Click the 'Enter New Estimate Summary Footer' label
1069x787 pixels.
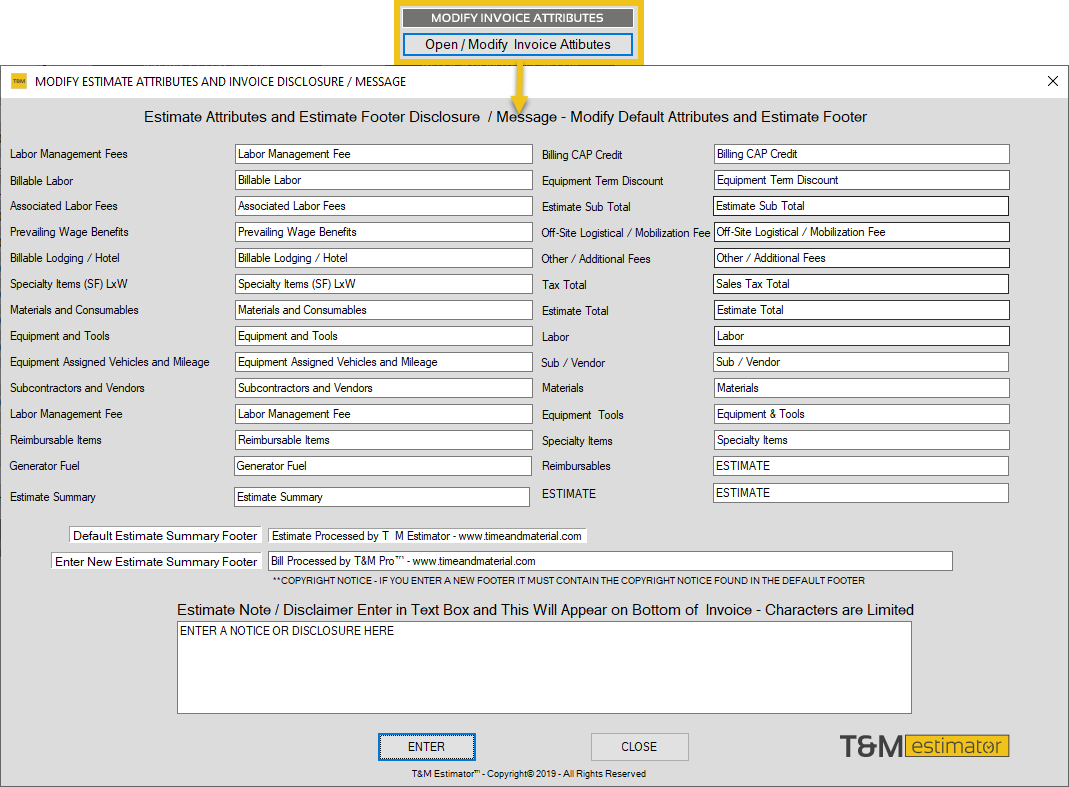tap(156, 562)
